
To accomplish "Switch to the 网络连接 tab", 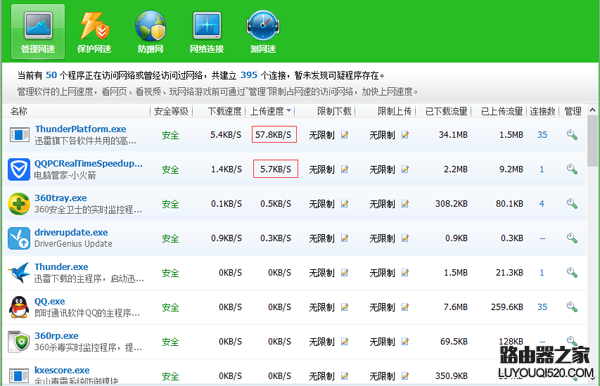I will [x=207, y=32].
